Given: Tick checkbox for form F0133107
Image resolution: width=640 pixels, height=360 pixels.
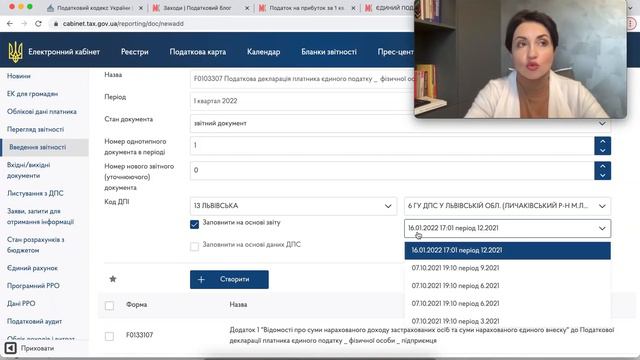Looking at the screenshot, I should point(109,336).
